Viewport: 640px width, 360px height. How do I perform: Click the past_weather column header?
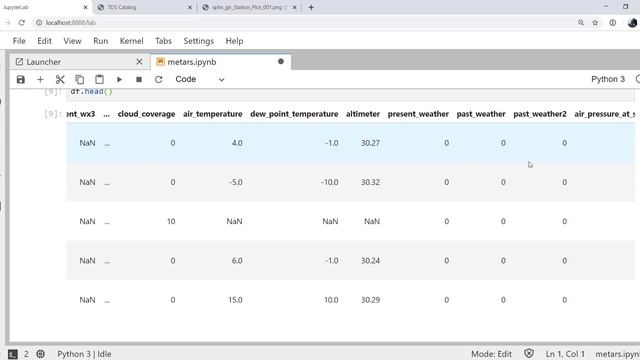click(x=481, y=114)
